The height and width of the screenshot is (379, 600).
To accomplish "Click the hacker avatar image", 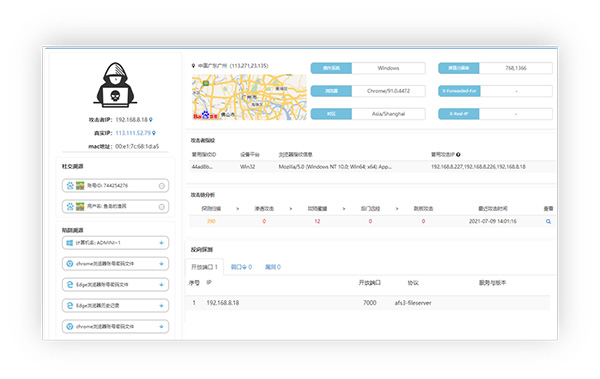I will 115,85.
